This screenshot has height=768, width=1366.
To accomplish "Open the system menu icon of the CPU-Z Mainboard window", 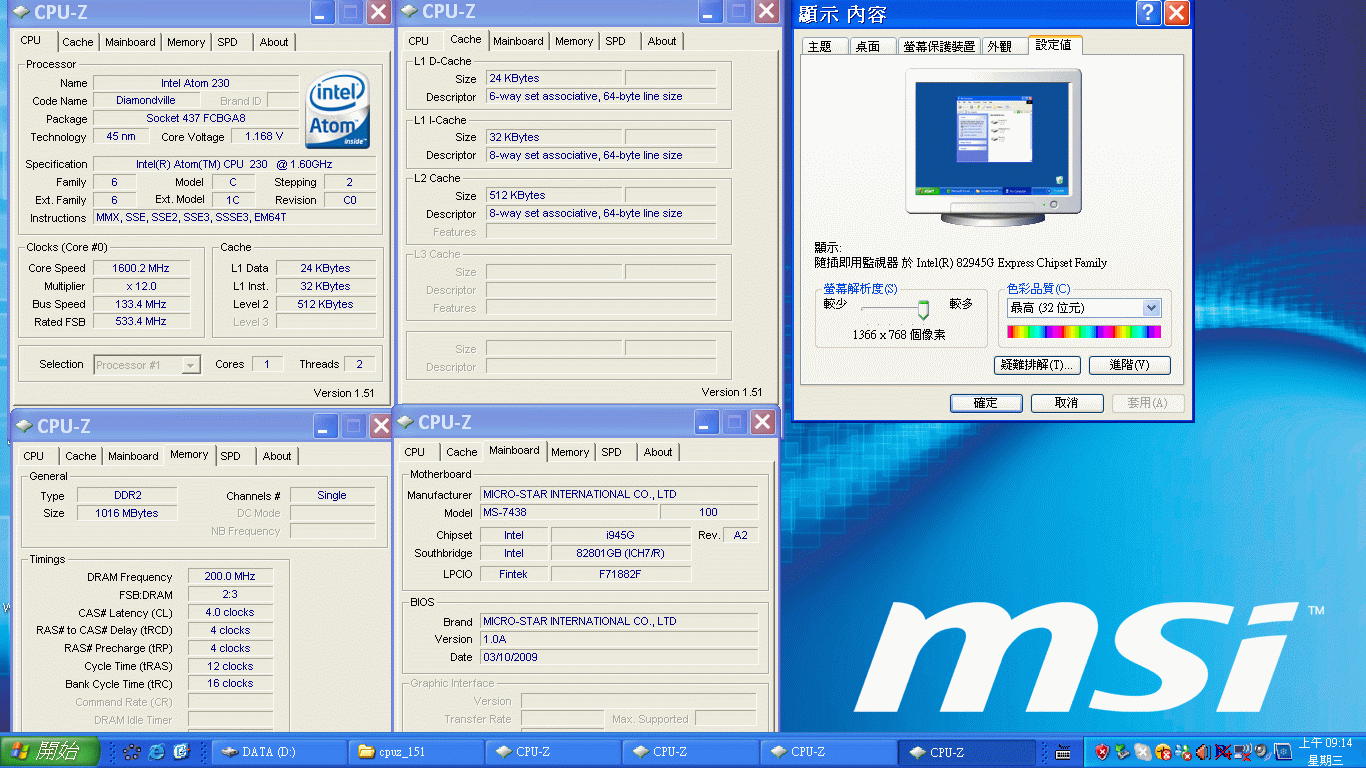I will 405,423.
